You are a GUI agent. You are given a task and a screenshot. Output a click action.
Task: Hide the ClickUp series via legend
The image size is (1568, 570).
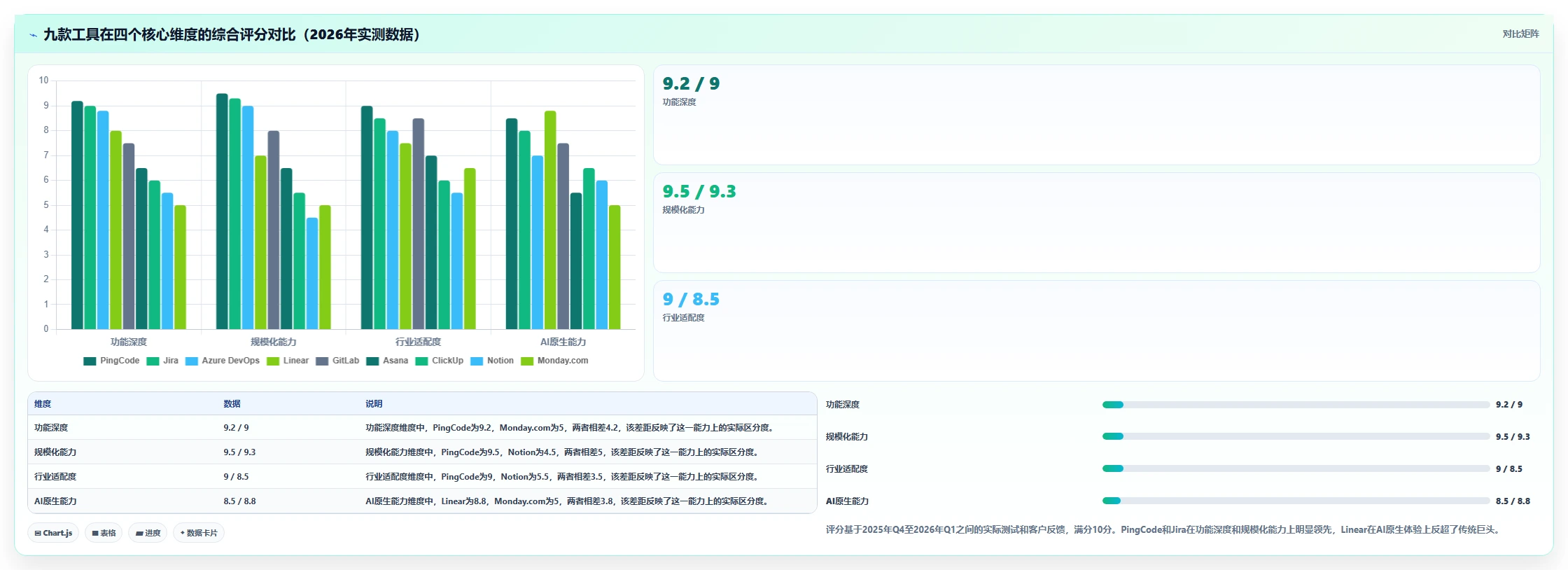tap(440, 361)
